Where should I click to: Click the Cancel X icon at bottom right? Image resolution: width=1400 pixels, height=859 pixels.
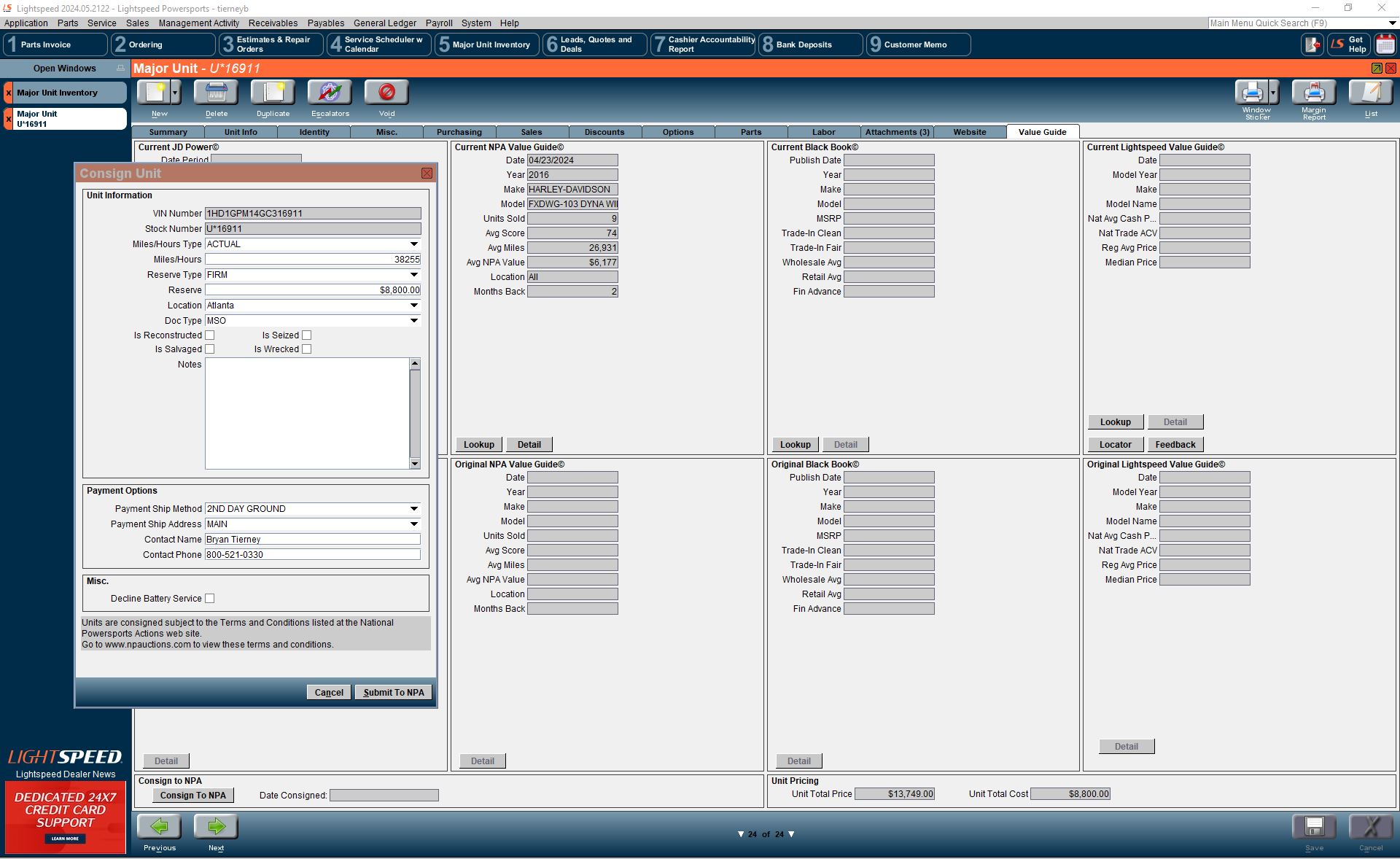(x=1371, y=827)
